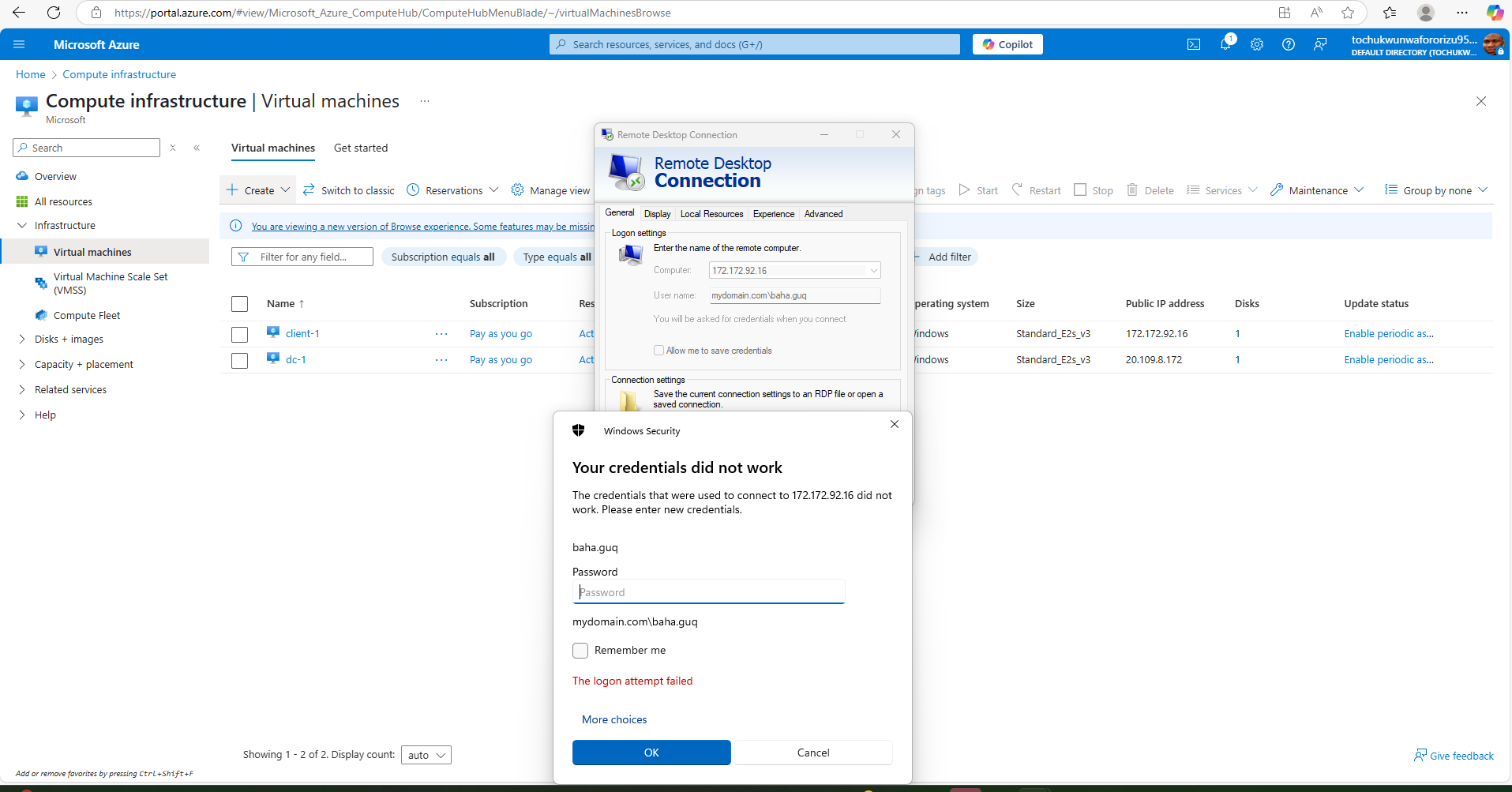1512x792 pixels.
Task: Open the Azure portal hamburger menu
Action: [19, 44]
